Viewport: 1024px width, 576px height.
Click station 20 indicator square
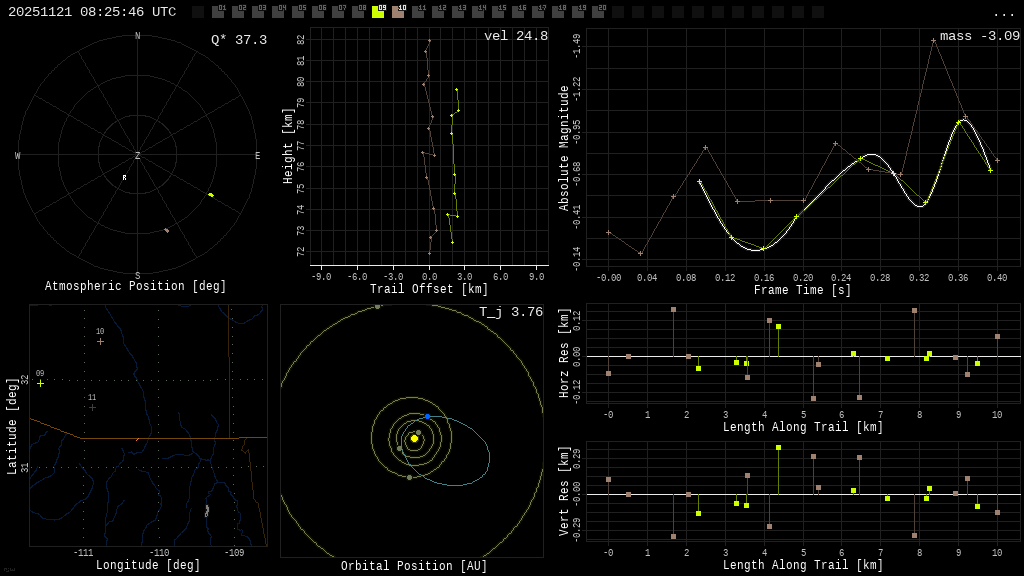[x=598, y=12]
